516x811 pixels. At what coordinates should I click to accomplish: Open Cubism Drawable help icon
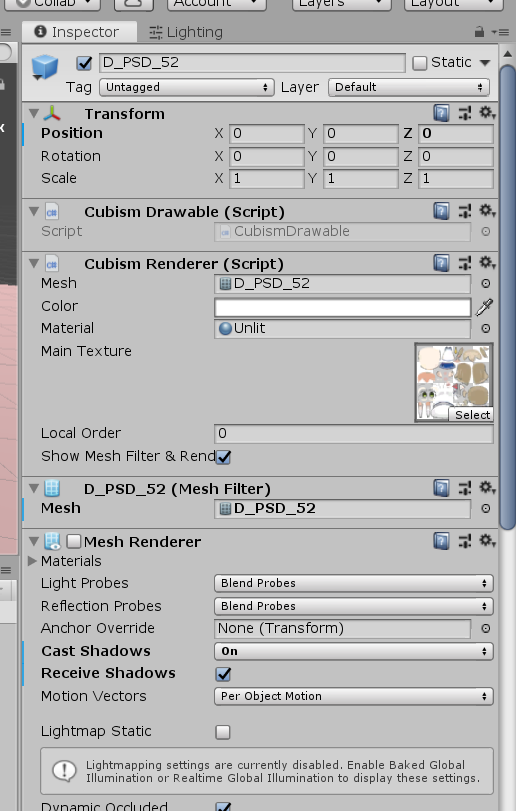pos(441,211)
